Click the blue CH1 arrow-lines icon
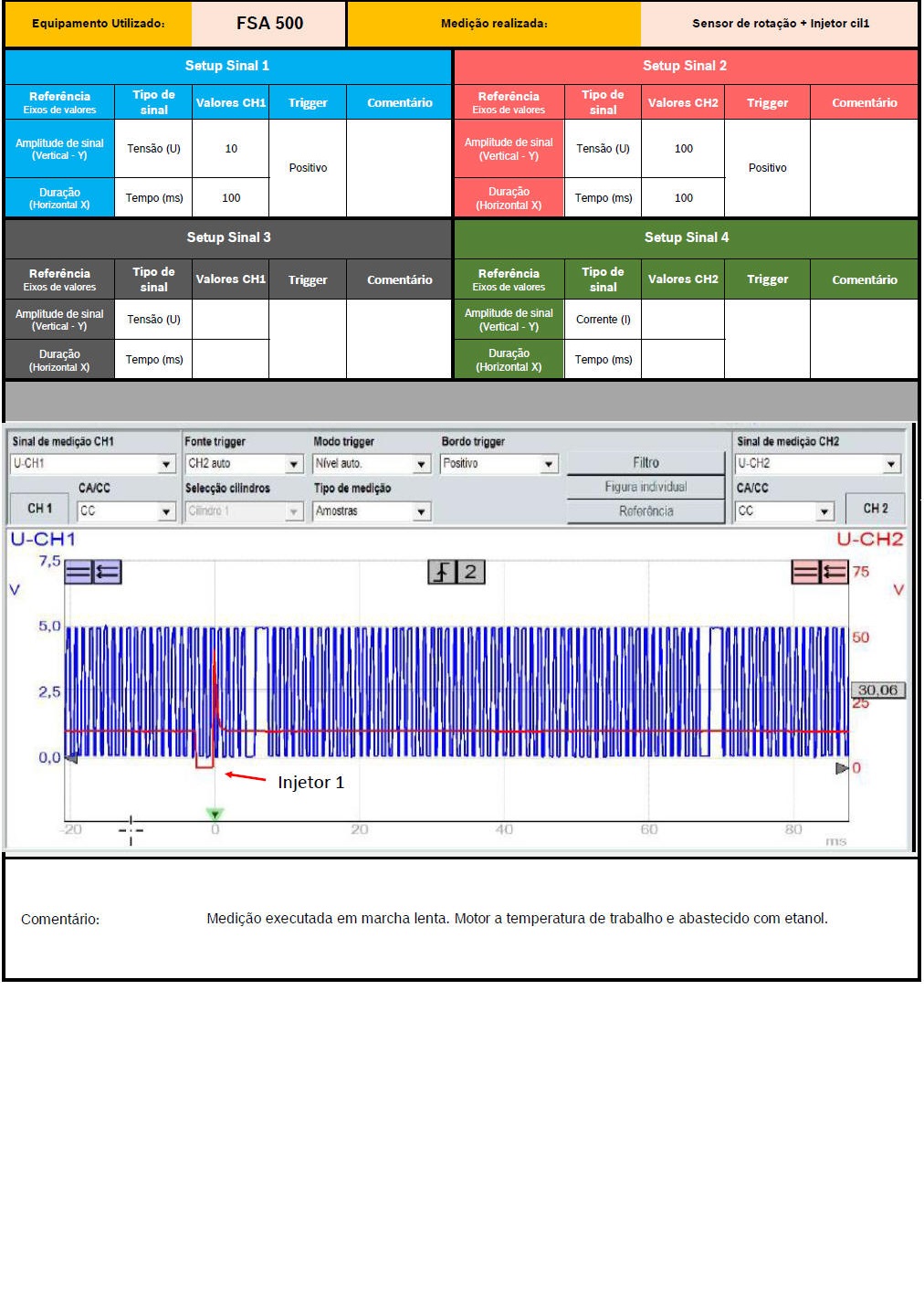The height and width of the screenshot is (1306, 924). point(107,573)
